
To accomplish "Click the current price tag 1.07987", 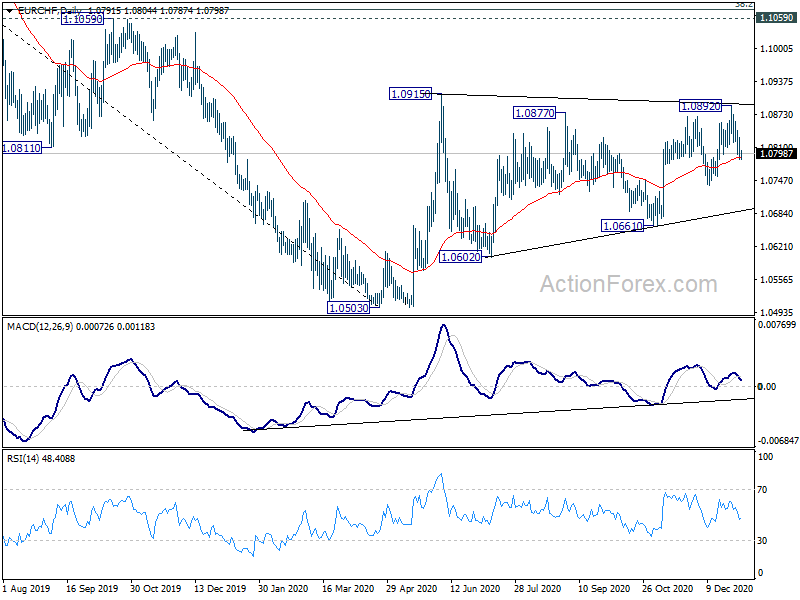I will click(x=776, y=153).
